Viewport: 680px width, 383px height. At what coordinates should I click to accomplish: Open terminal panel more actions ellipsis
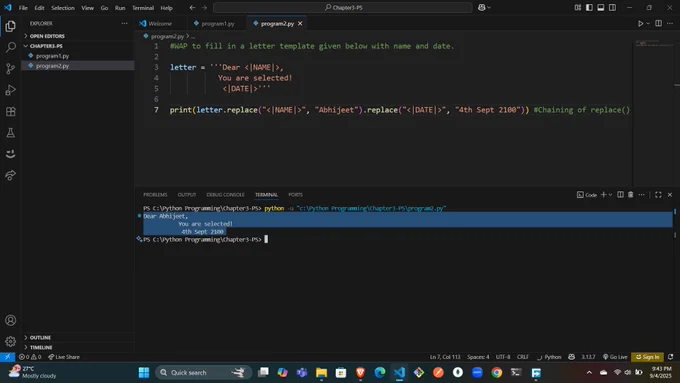(641, 195)
